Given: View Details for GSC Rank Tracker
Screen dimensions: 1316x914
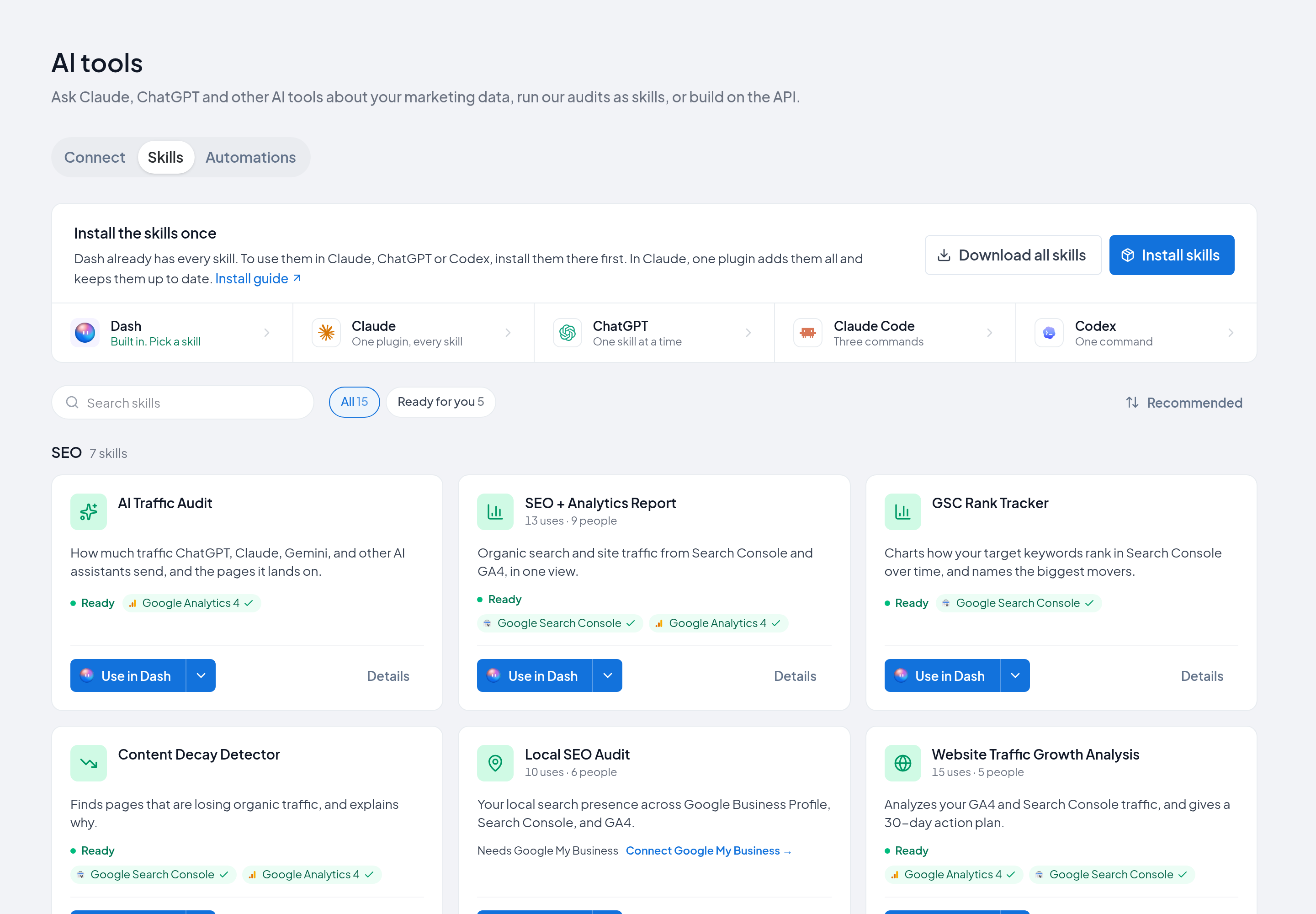Looking at the screenshot, I should pyautogui.click(x=1203, y=676).
